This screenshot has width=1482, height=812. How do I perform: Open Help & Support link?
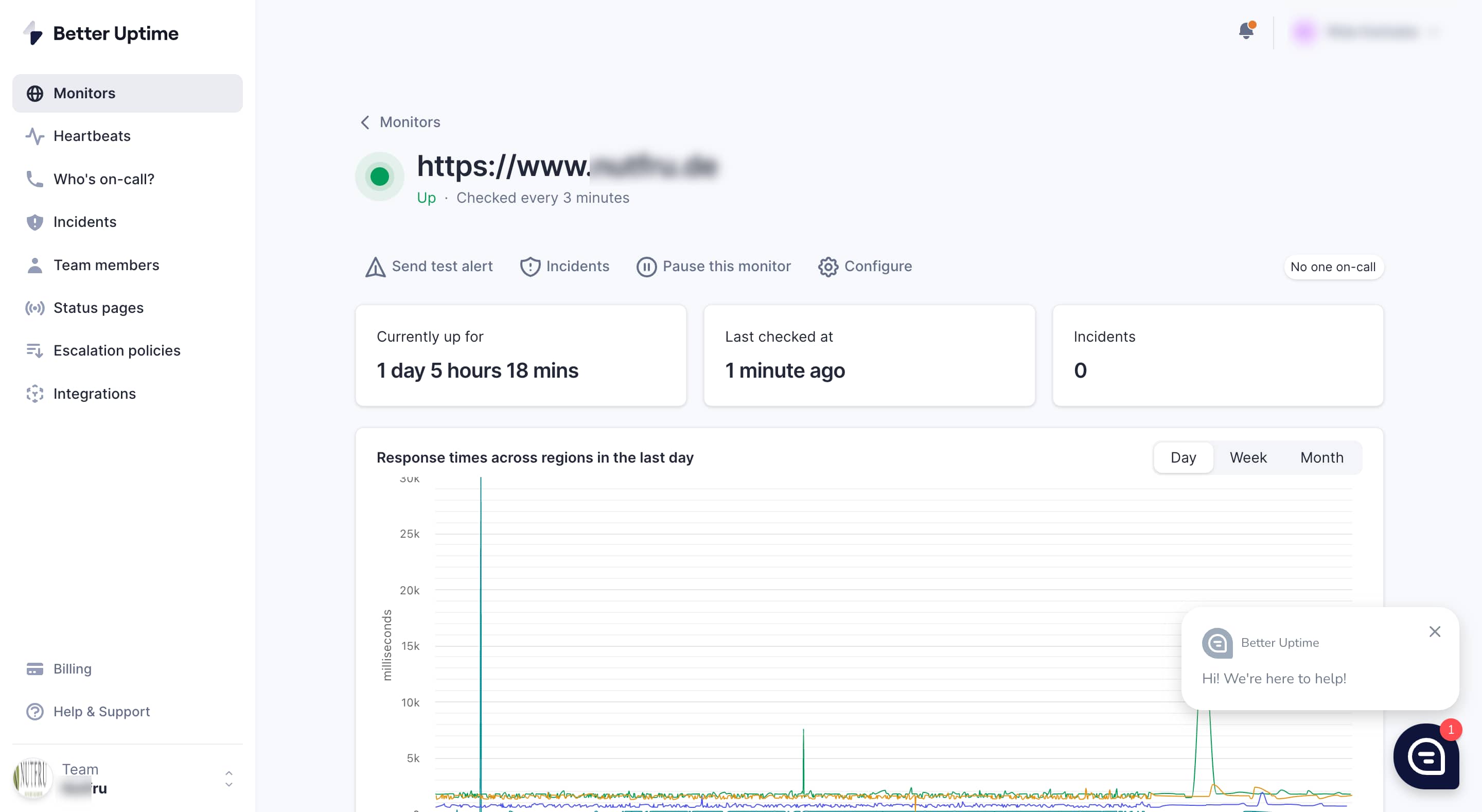tap(128, 712)
